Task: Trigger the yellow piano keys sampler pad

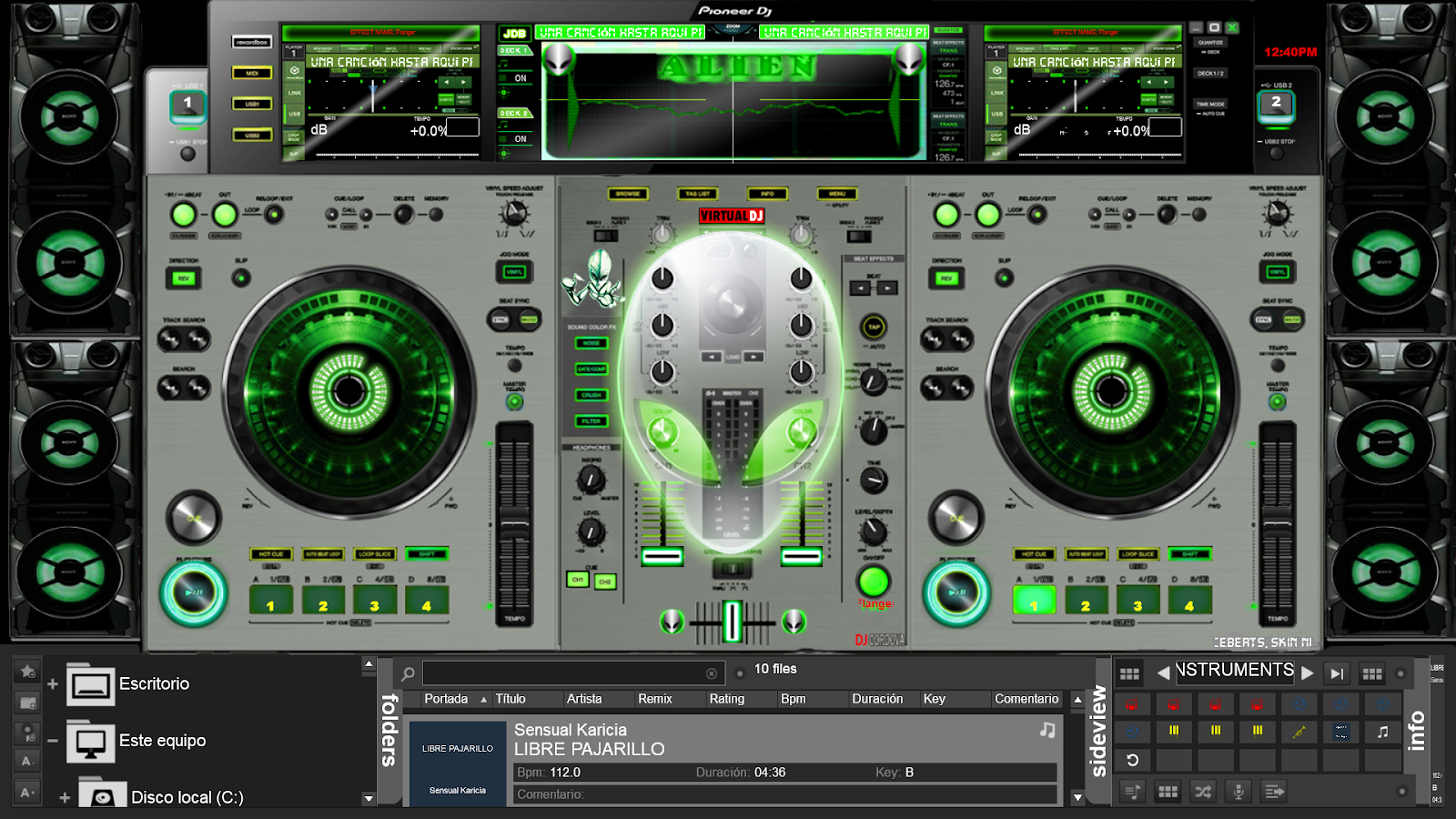Action: (1175, 731)
